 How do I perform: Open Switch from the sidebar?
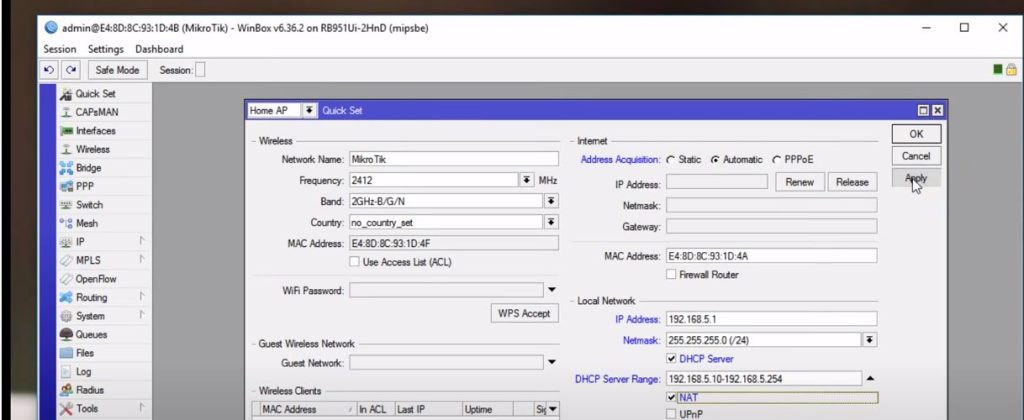(x=89, y=204)
